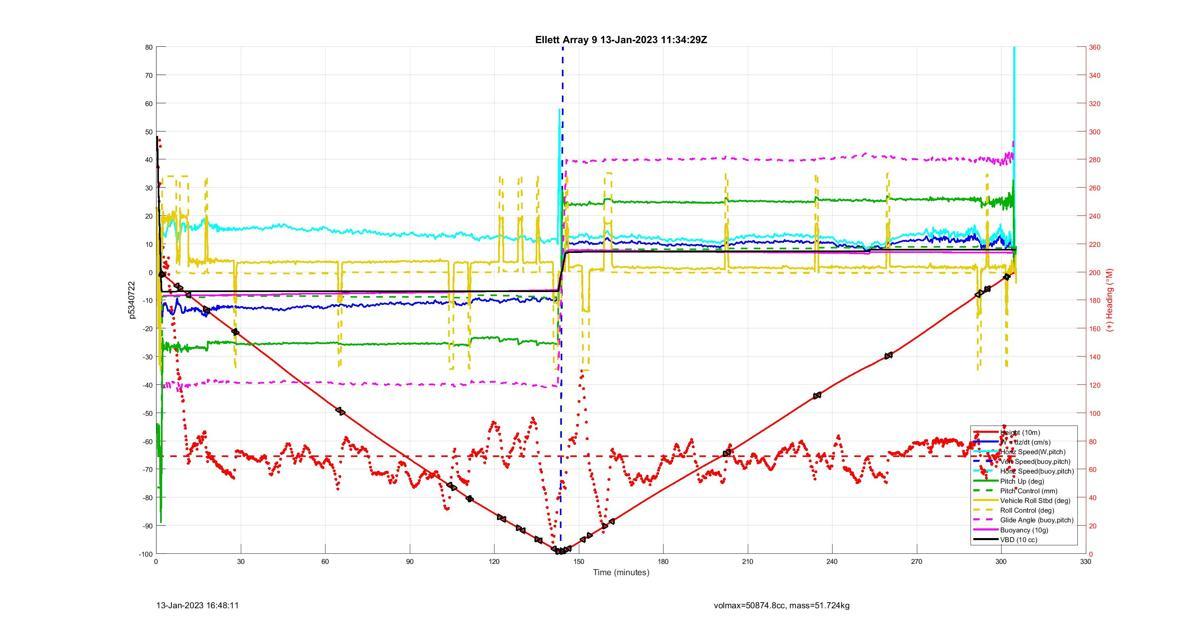This screenshot has width=1200, height=622.
Task: Click the x-axis tick label '30'
Action: pyautogui.click(x=241, y=562)
